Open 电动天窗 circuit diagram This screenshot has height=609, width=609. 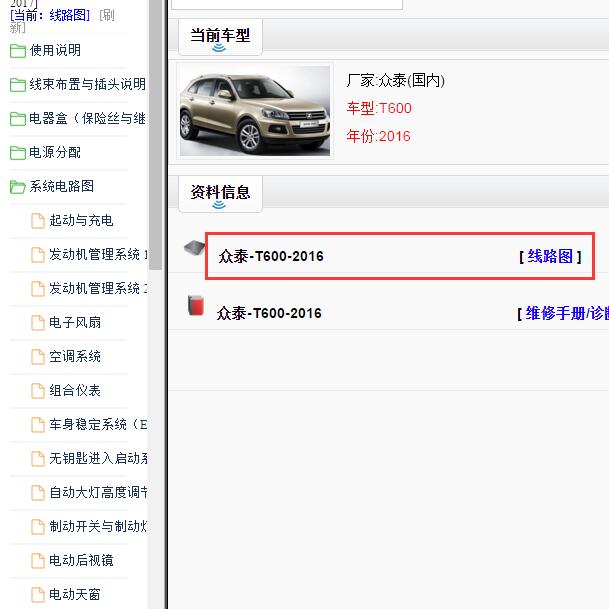75,594
